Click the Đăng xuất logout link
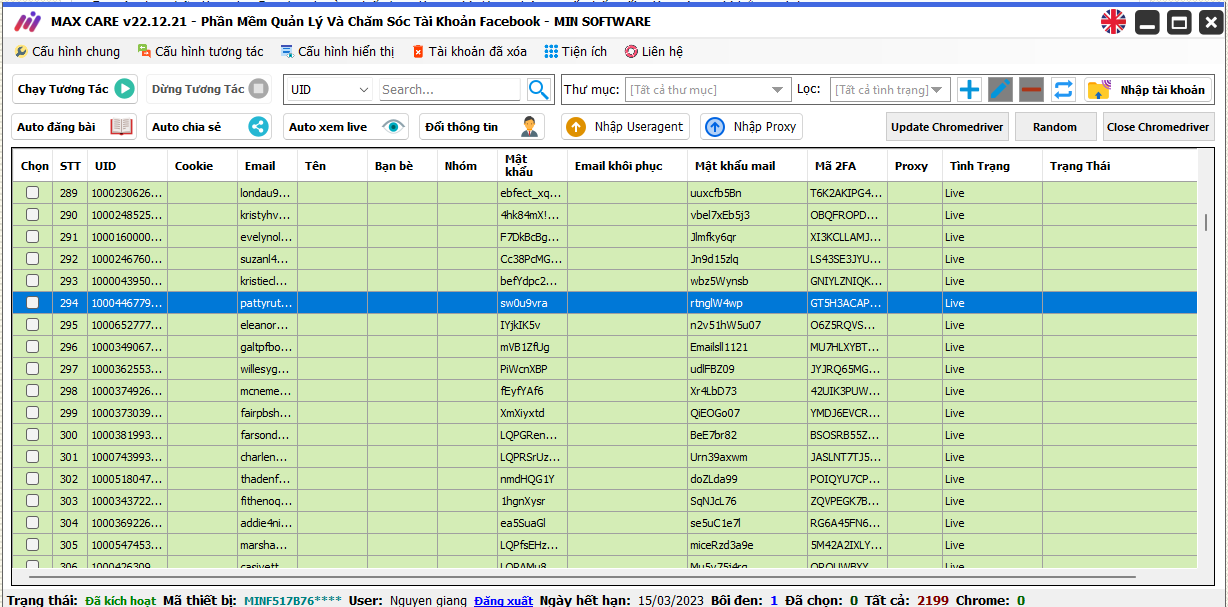 click(503, 600)
